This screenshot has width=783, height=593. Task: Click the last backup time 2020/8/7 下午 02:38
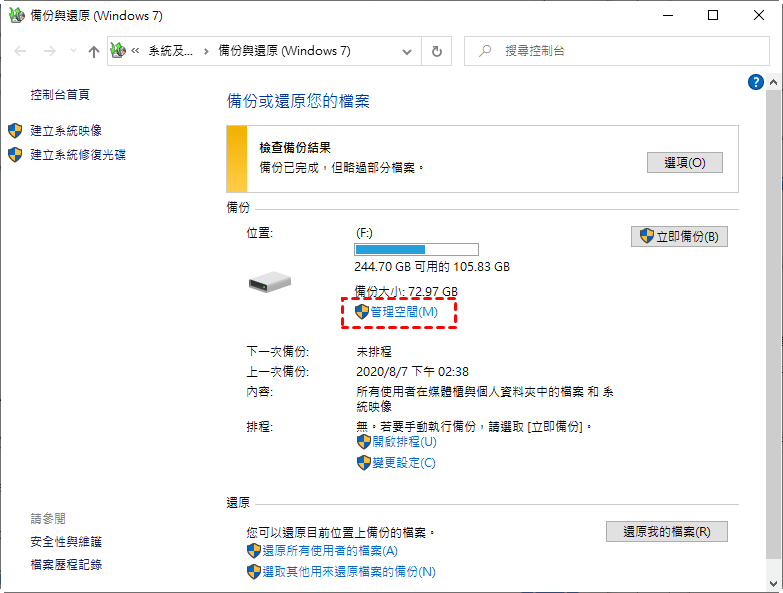(412, 372)
